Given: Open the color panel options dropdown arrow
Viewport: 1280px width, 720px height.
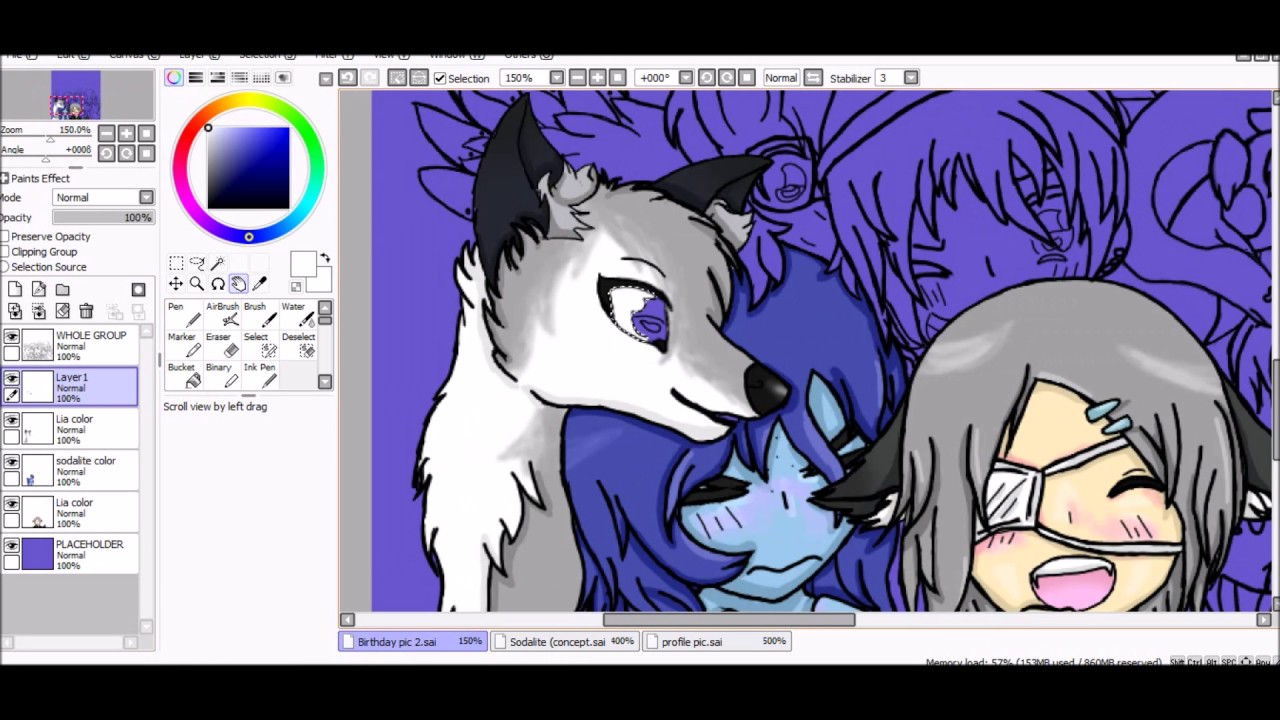Looking at the screenshot, I should (326, 78).
